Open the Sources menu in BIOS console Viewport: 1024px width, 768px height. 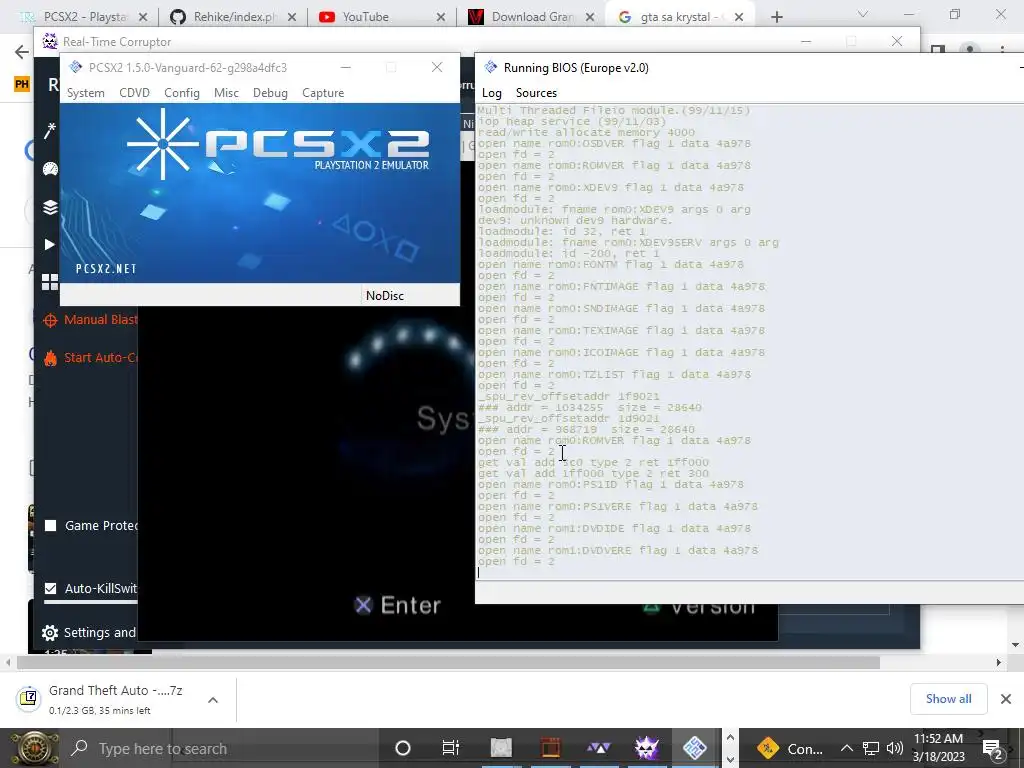(x=536, y=93)
